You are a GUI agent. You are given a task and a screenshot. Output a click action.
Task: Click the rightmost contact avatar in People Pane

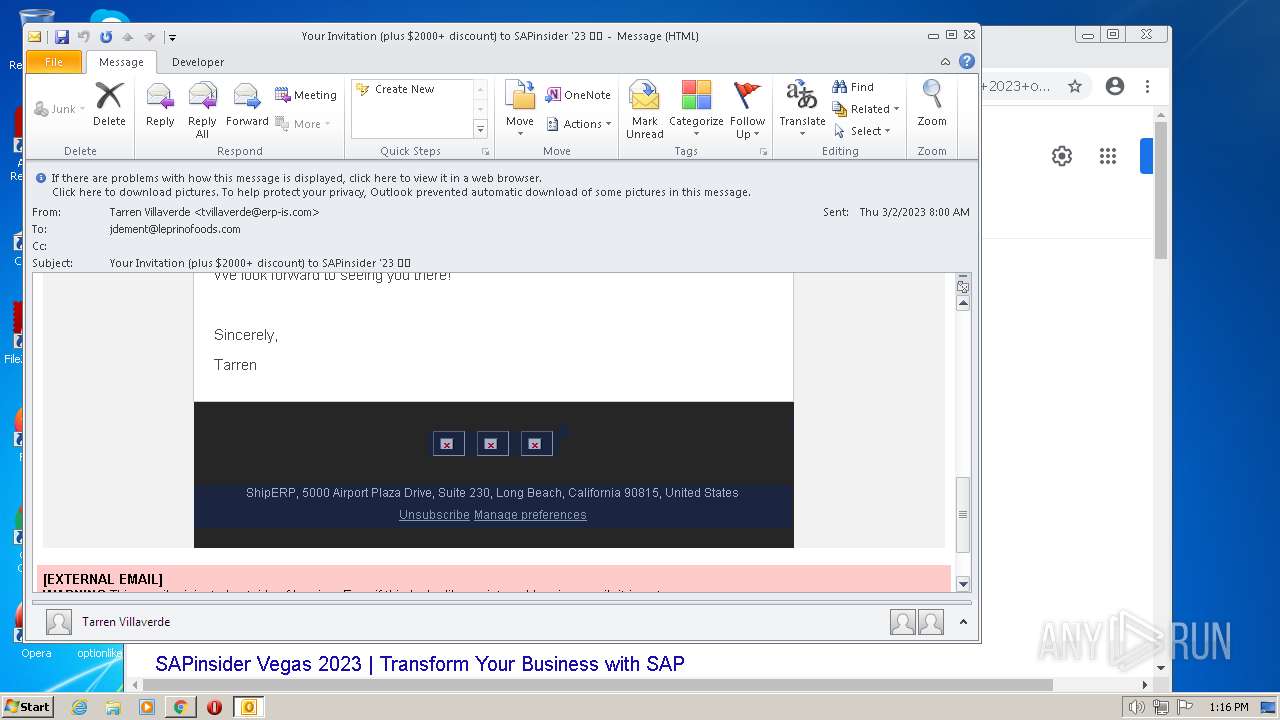pos(931,622)
